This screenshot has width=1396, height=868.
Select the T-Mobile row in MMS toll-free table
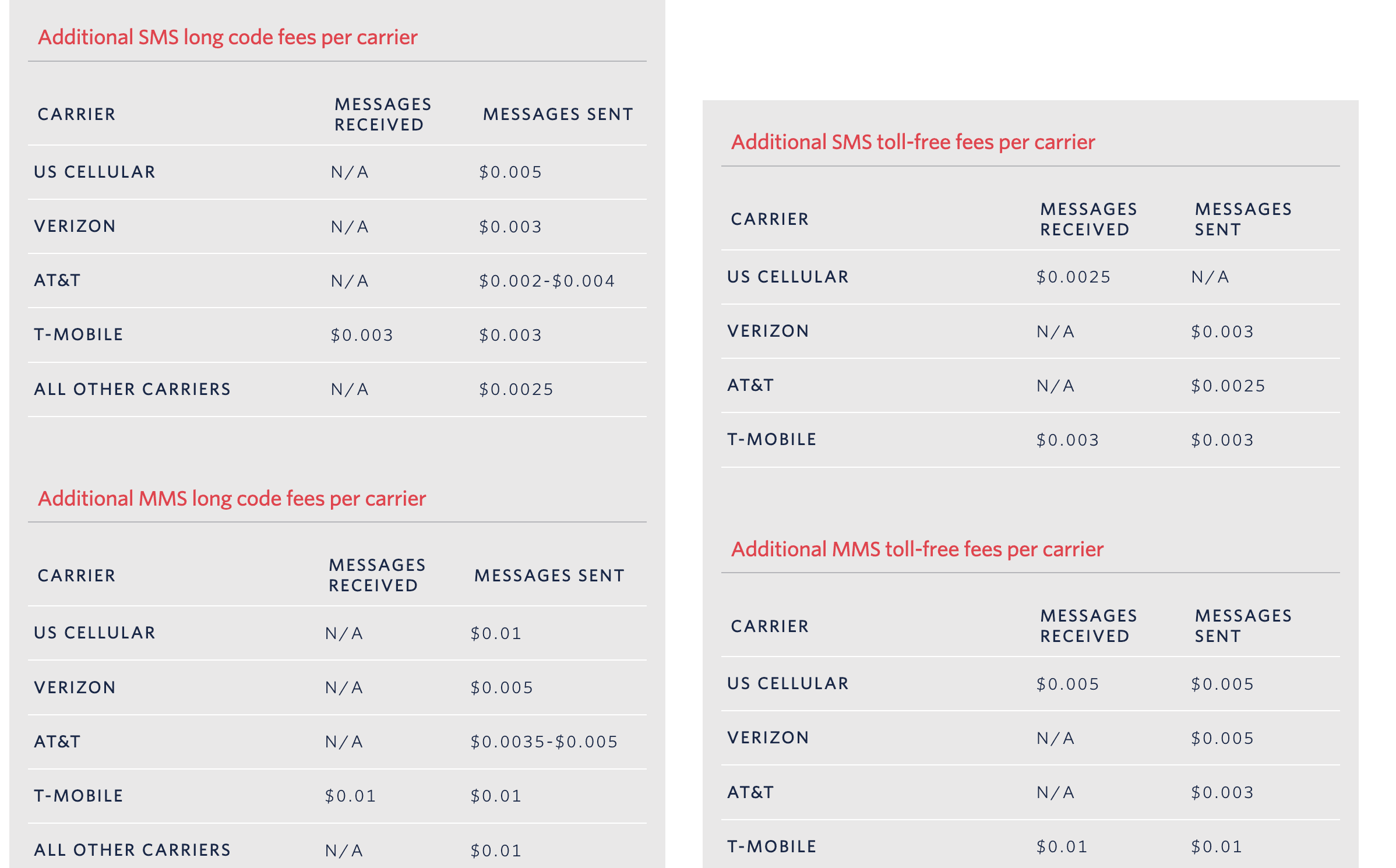click(1031, 847)
